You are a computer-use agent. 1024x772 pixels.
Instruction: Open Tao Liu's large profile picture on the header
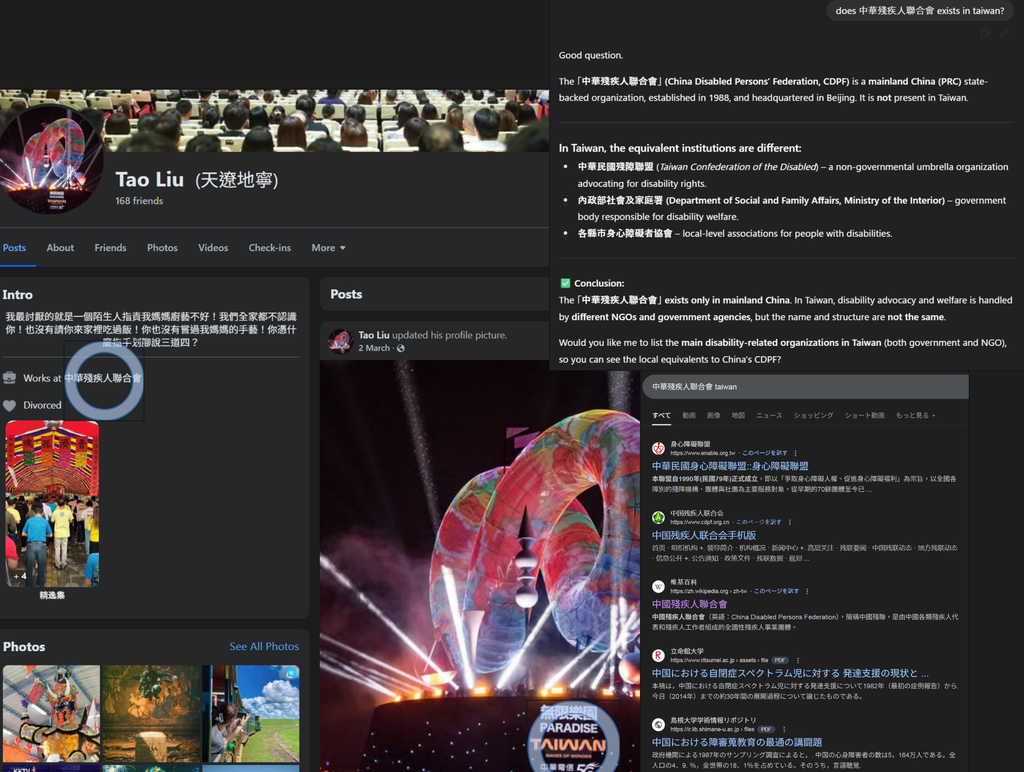click(51, 160)
